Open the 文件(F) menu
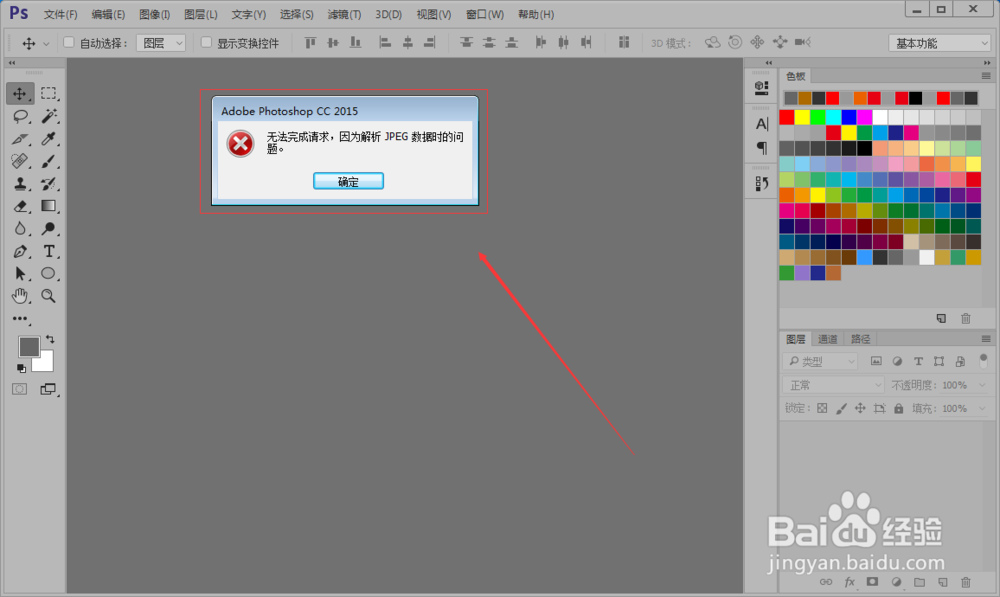 [61, 14]
